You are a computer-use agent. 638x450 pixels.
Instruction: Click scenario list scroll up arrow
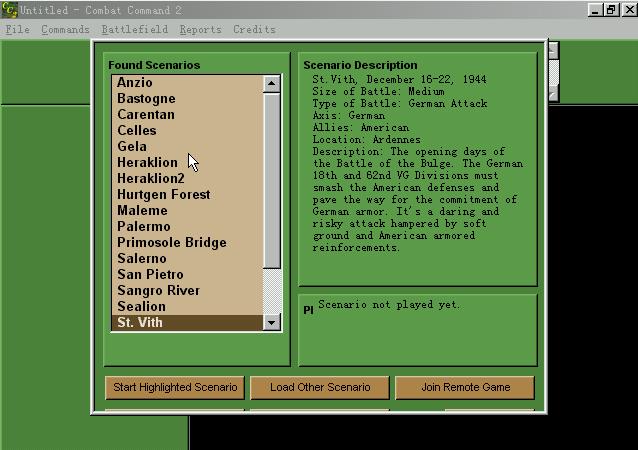271,84
